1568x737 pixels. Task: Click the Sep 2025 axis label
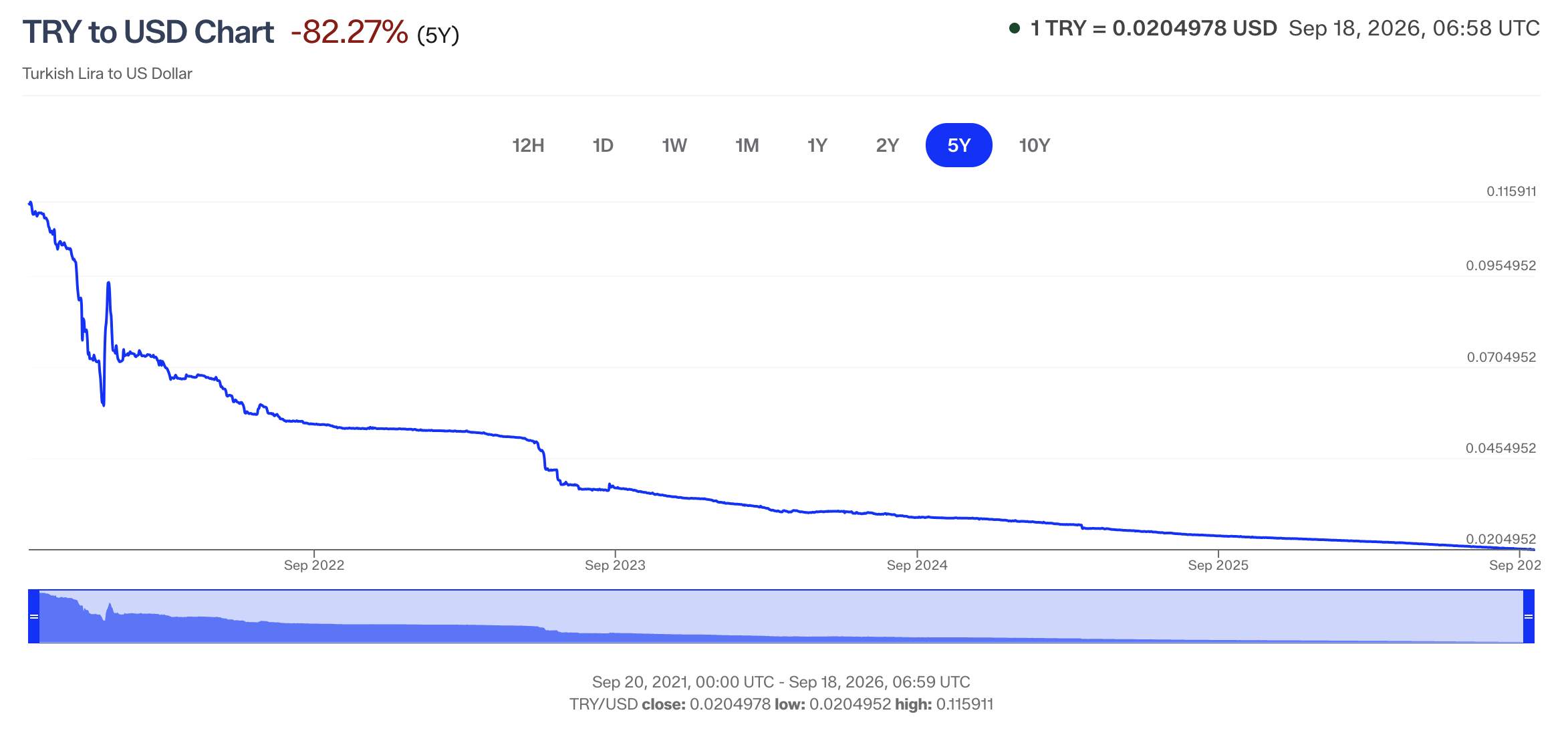coord(1218,565)
